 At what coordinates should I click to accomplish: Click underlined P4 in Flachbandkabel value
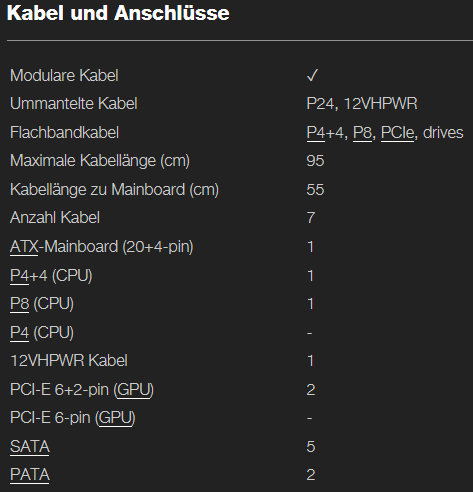click(316, 133)
